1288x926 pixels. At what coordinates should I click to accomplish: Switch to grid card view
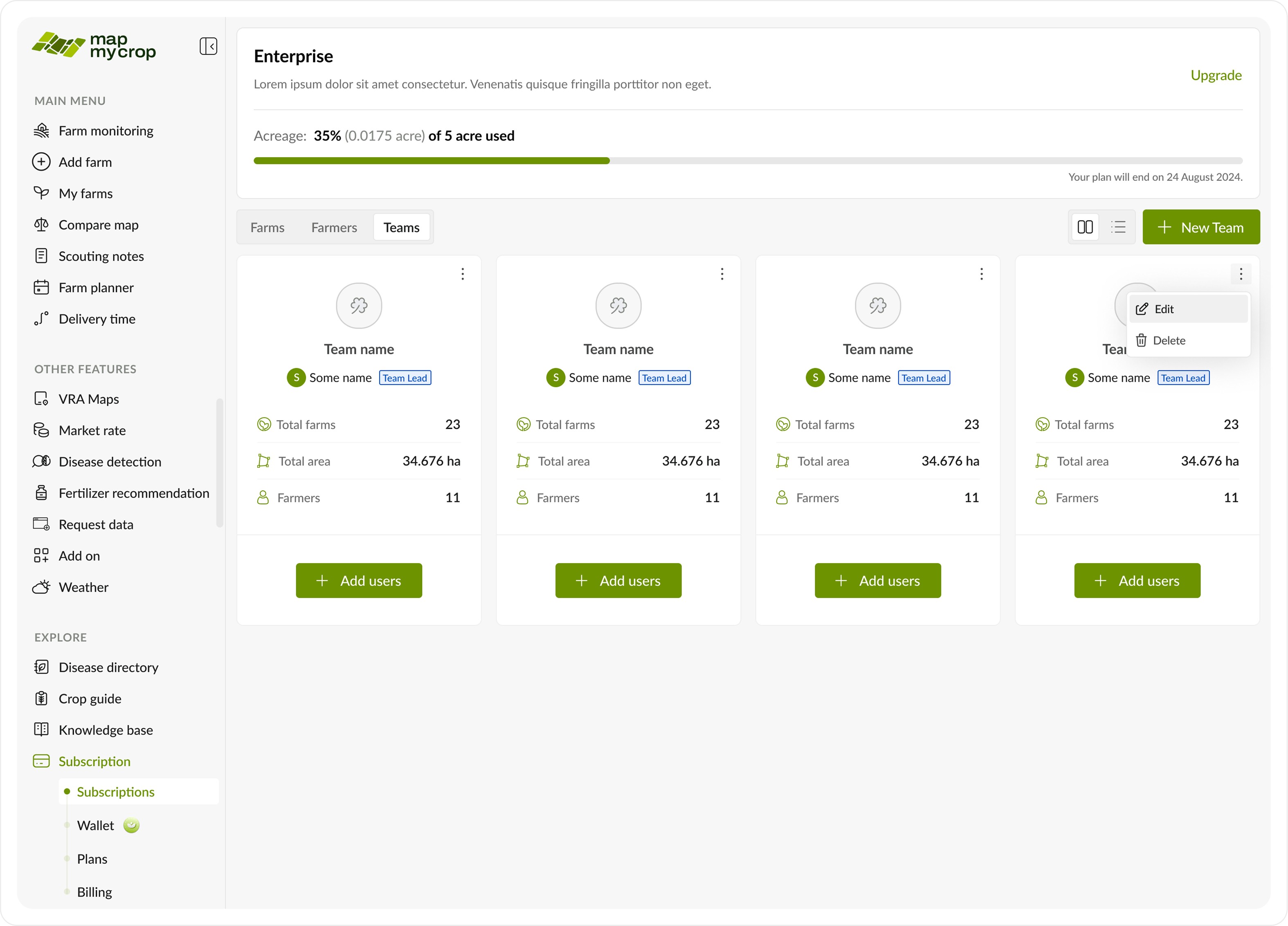click(1085, 227)
